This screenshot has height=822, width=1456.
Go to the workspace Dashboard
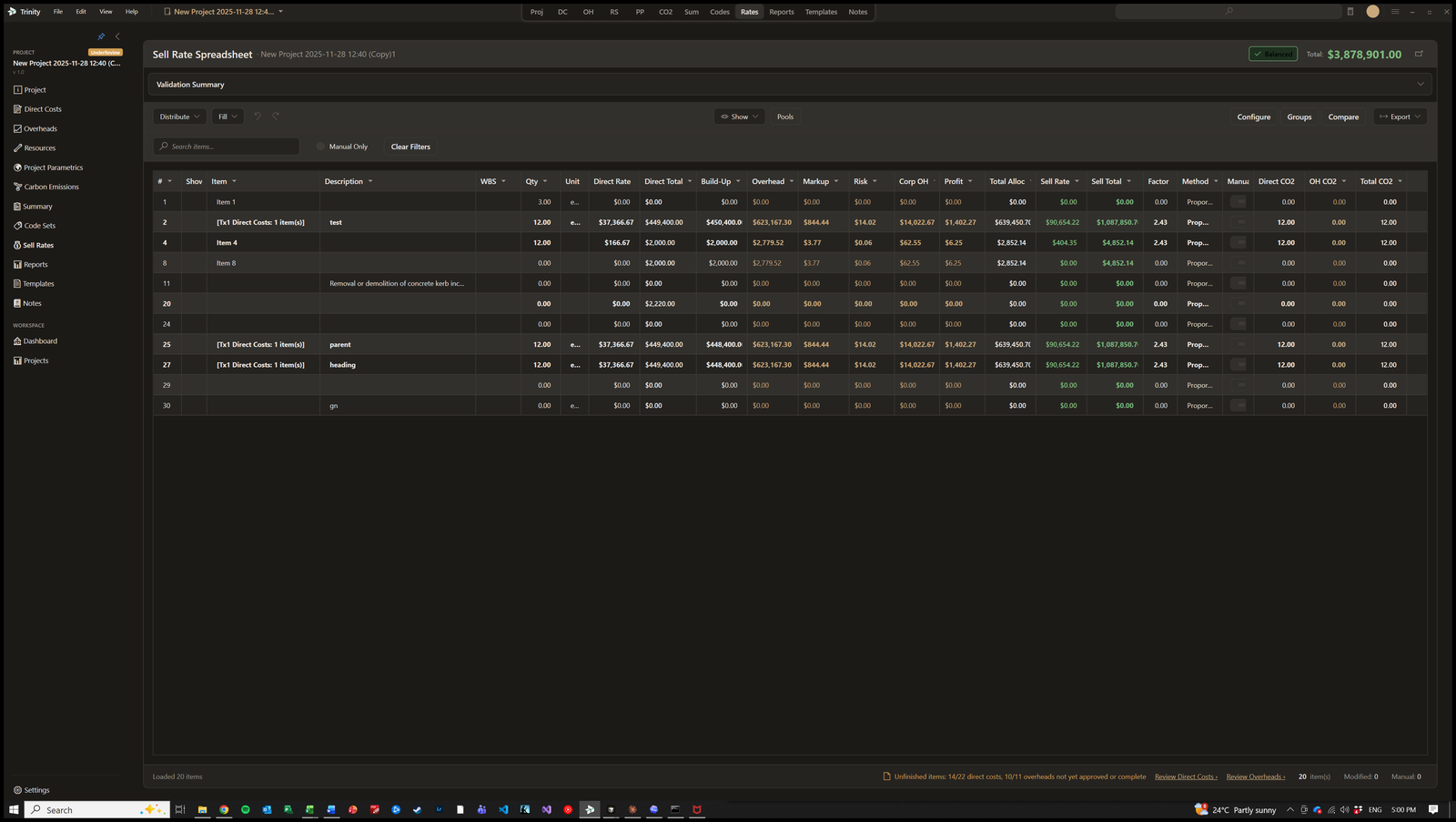(x=35, y=341)
